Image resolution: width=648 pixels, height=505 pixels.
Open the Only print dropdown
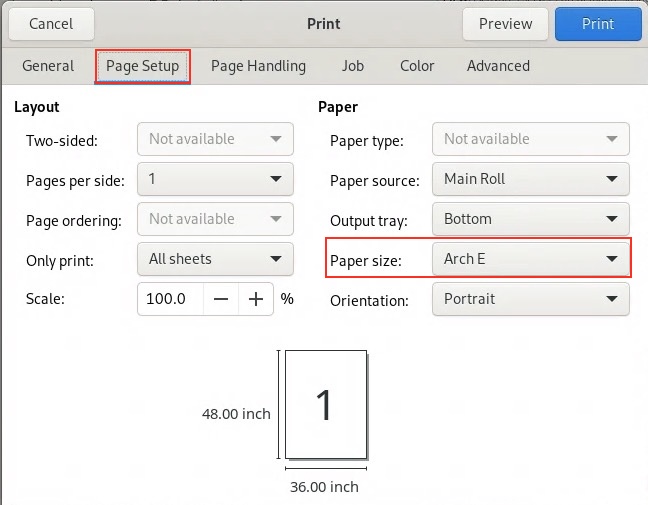click(214, 259)
